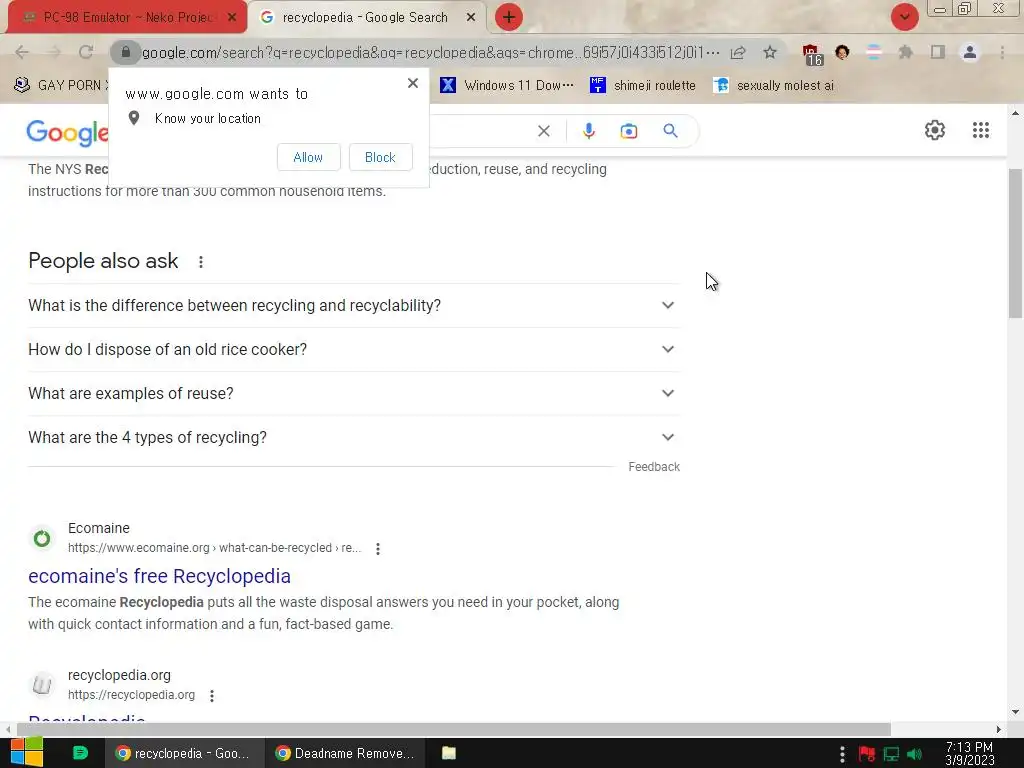Open Google quick settings gear

(x=935, y=130)
